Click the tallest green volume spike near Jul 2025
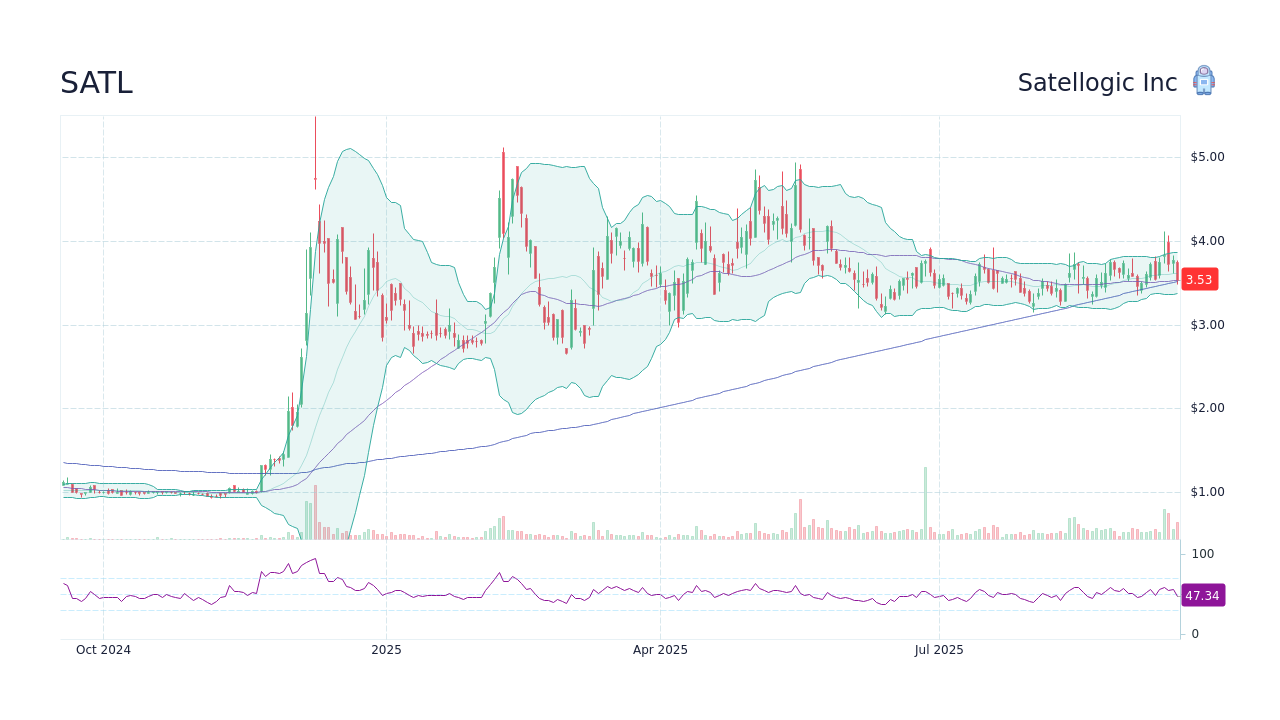The width and height of the screenshot is (1280, 720). point(924,505)
